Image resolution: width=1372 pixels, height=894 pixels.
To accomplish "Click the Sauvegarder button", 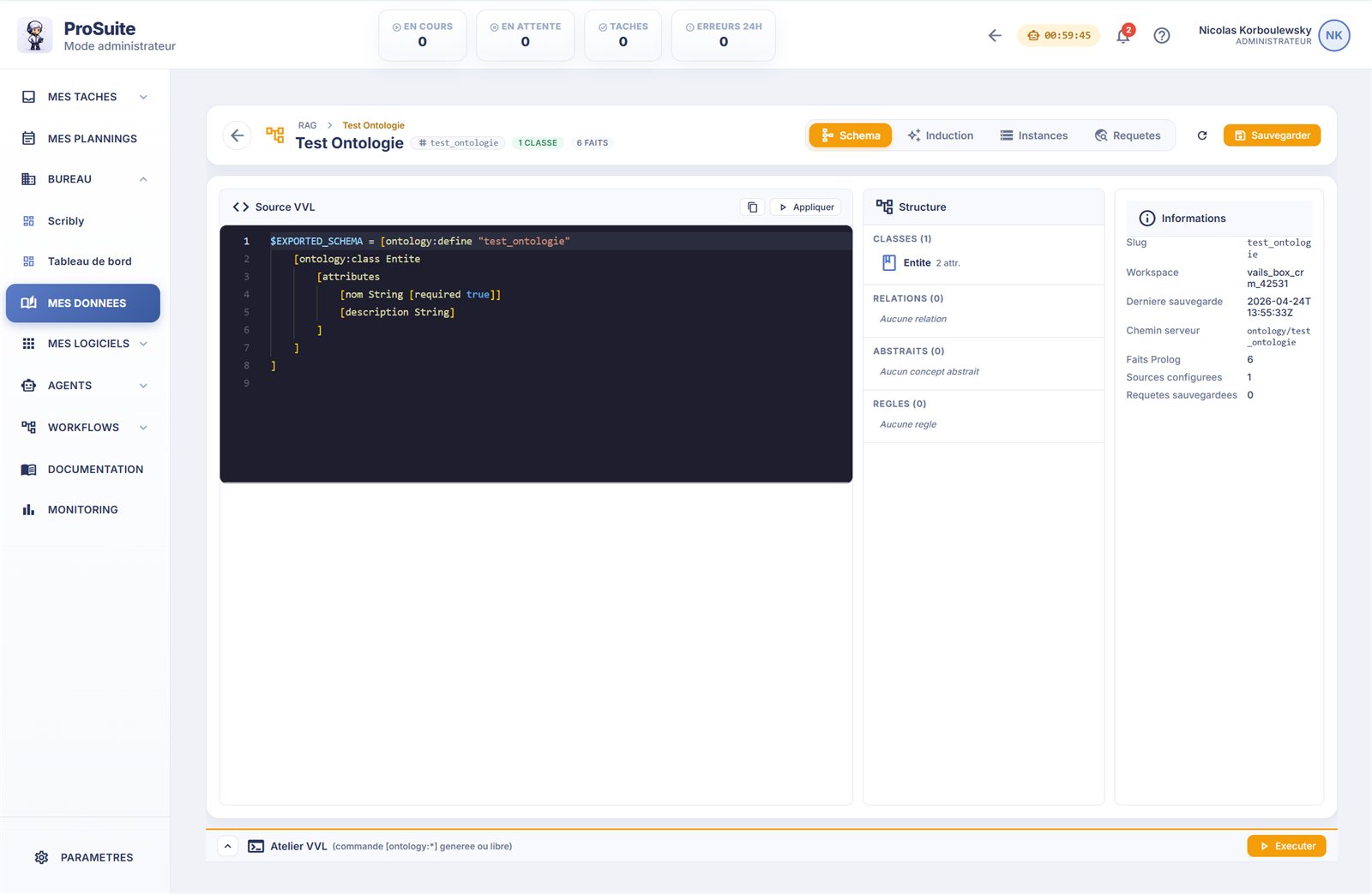I will [x=1272, y=135].
